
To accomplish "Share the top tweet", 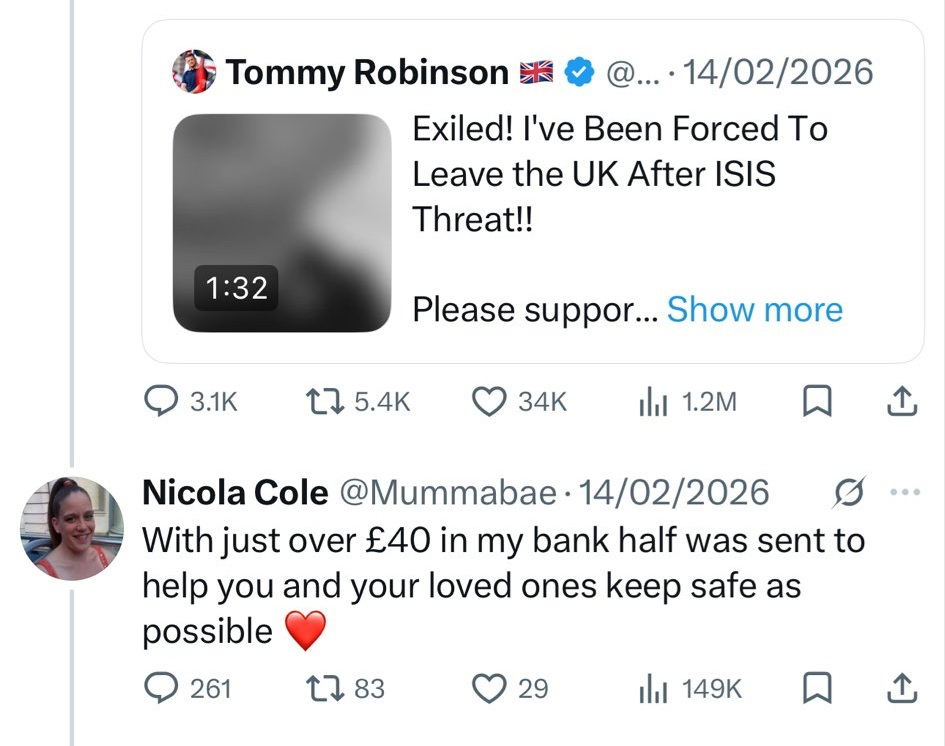I will (x=901, y=402).
